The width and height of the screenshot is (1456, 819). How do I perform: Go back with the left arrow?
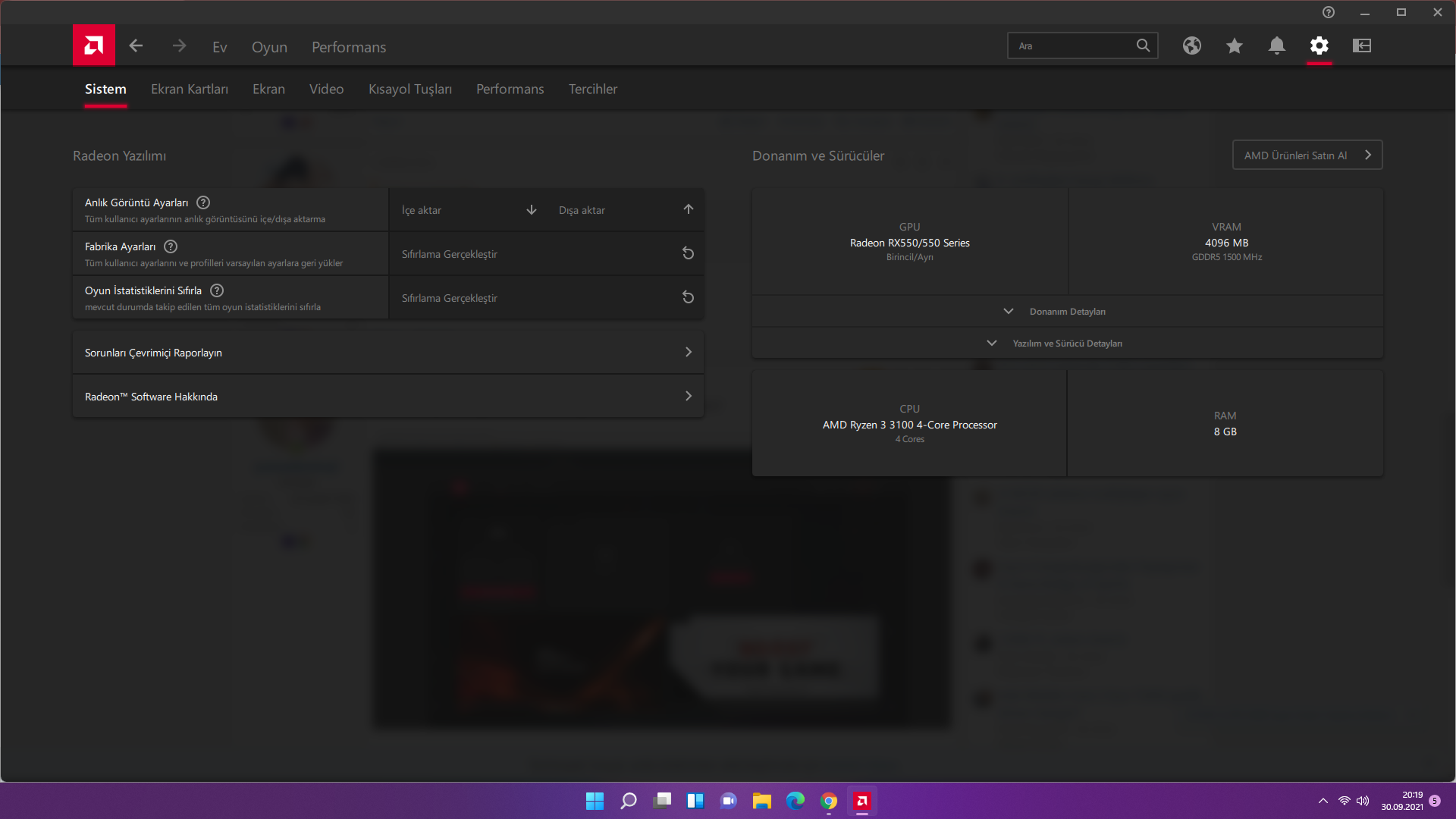tap(136, 46)
